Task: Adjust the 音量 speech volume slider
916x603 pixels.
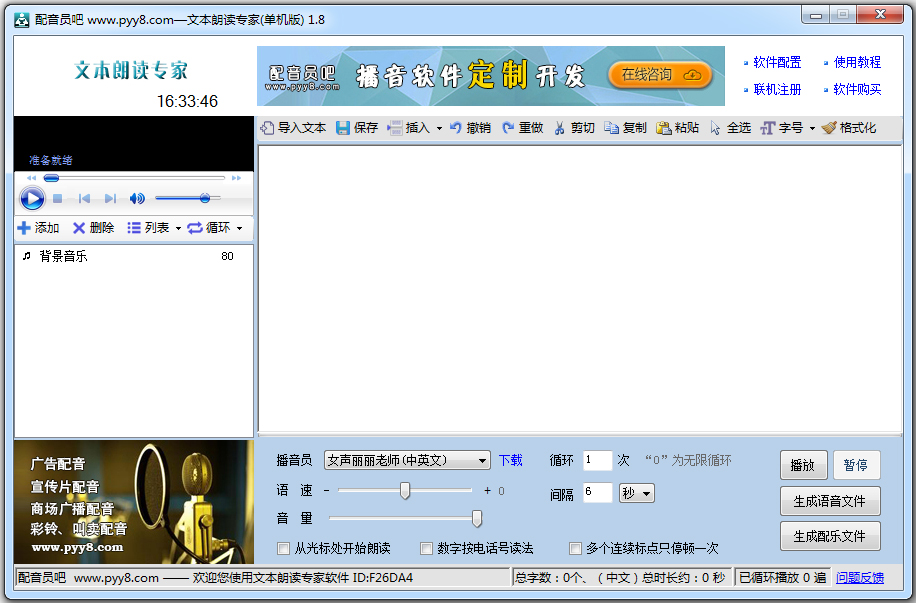Action: pyautogui.click(x=405, y=518)
